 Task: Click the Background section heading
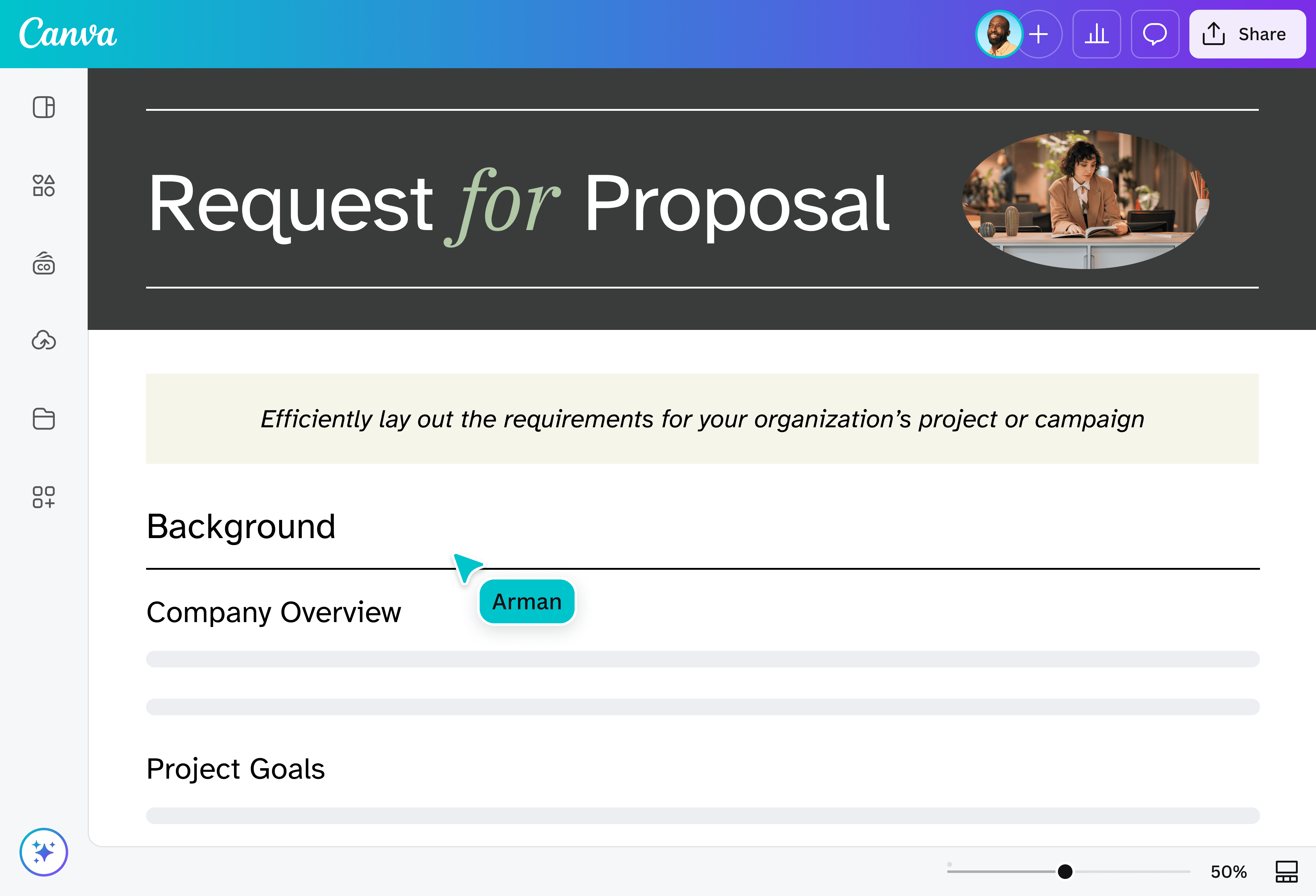241,526
